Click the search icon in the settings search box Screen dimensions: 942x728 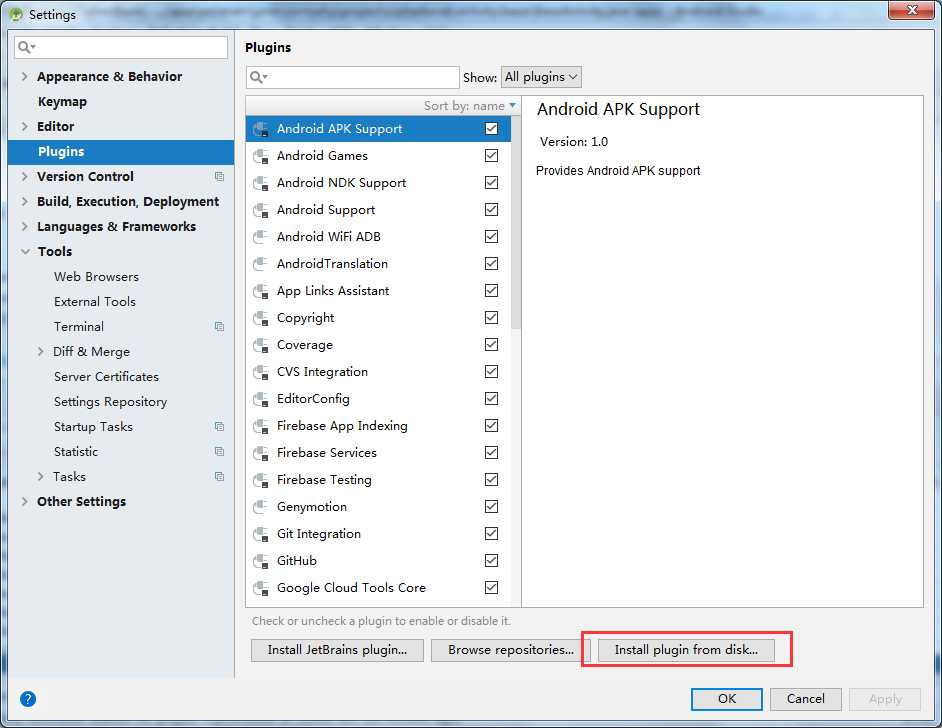click(x=26, y=47)
